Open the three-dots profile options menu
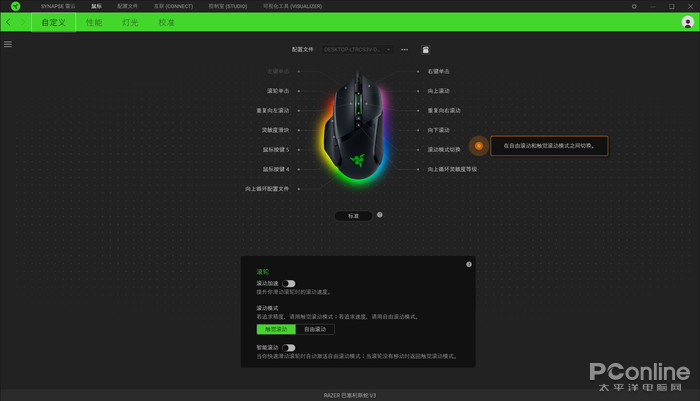Image resolution: width=700 pixels, height=401 pixels. click(x=404, y=50)
